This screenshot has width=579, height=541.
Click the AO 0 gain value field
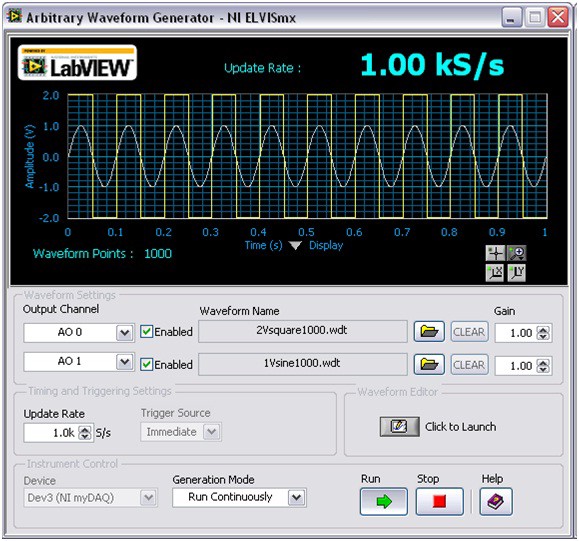[x=516, y=333]
